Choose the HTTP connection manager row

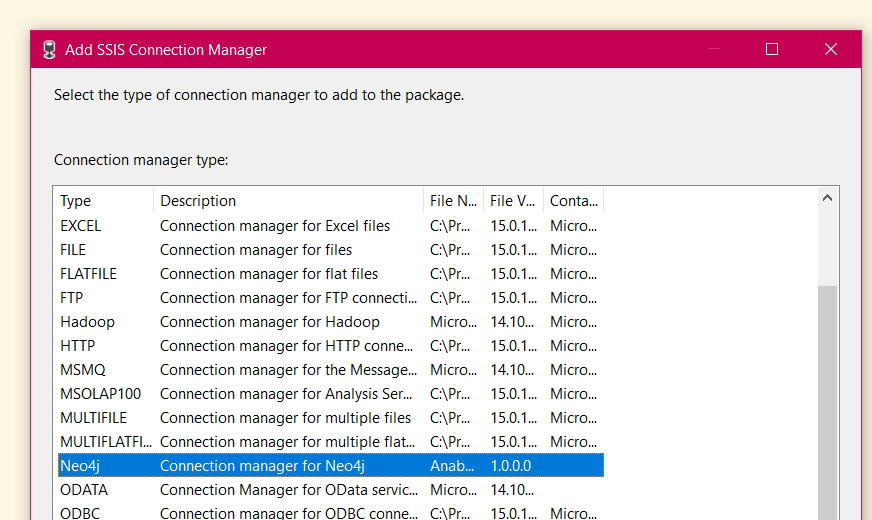(331, 345)
